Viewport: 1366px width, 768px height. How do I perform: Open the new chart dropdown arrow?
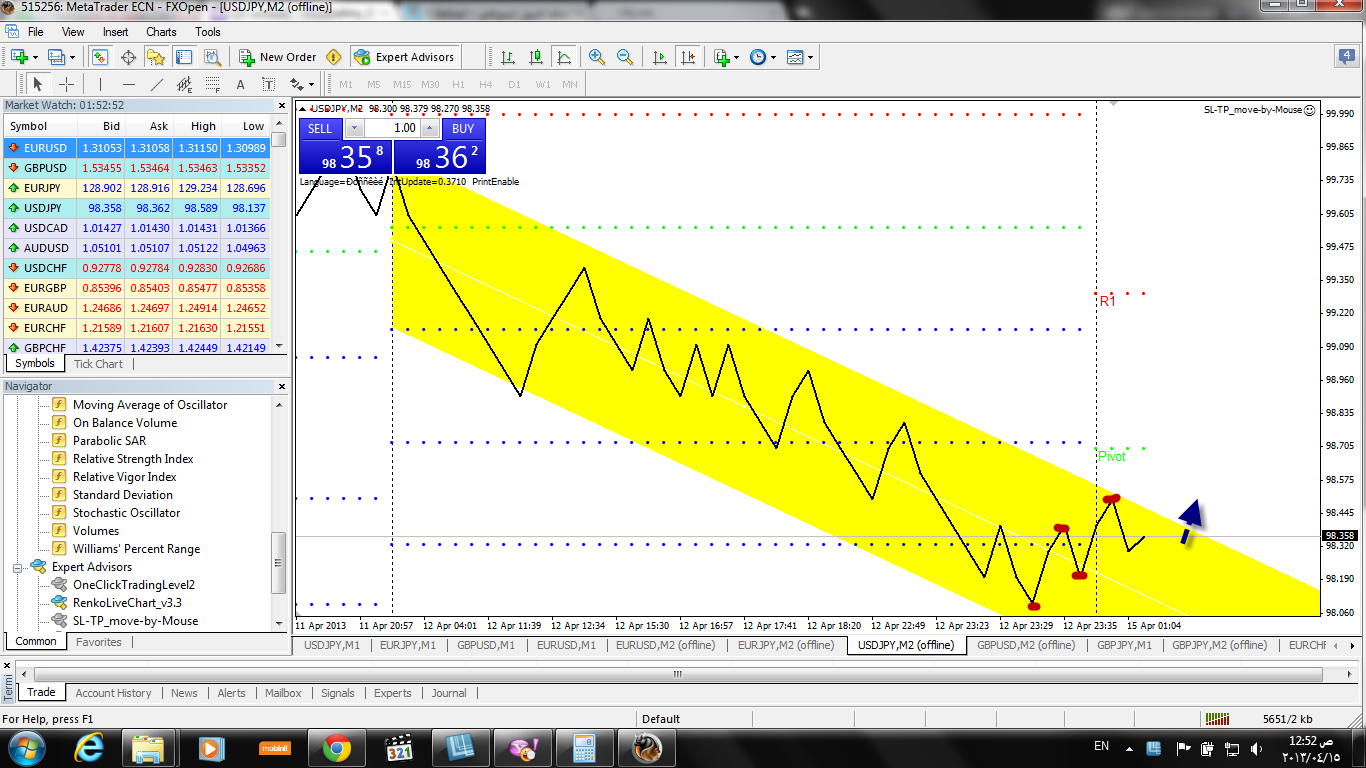tap(35, 57)
